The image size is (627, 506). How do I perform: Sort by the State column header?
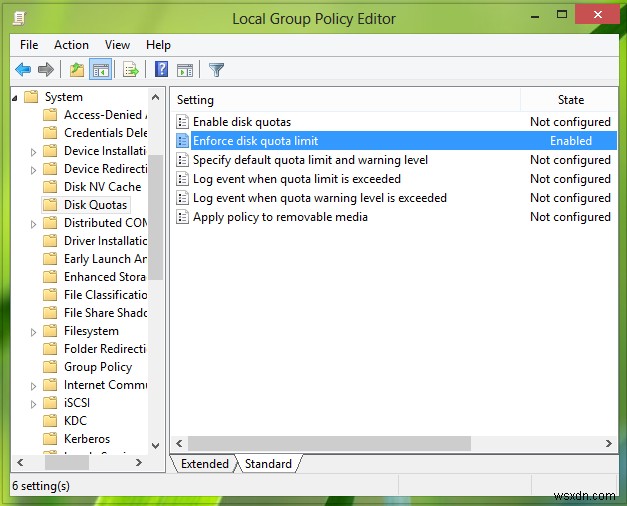coord(569,100)
